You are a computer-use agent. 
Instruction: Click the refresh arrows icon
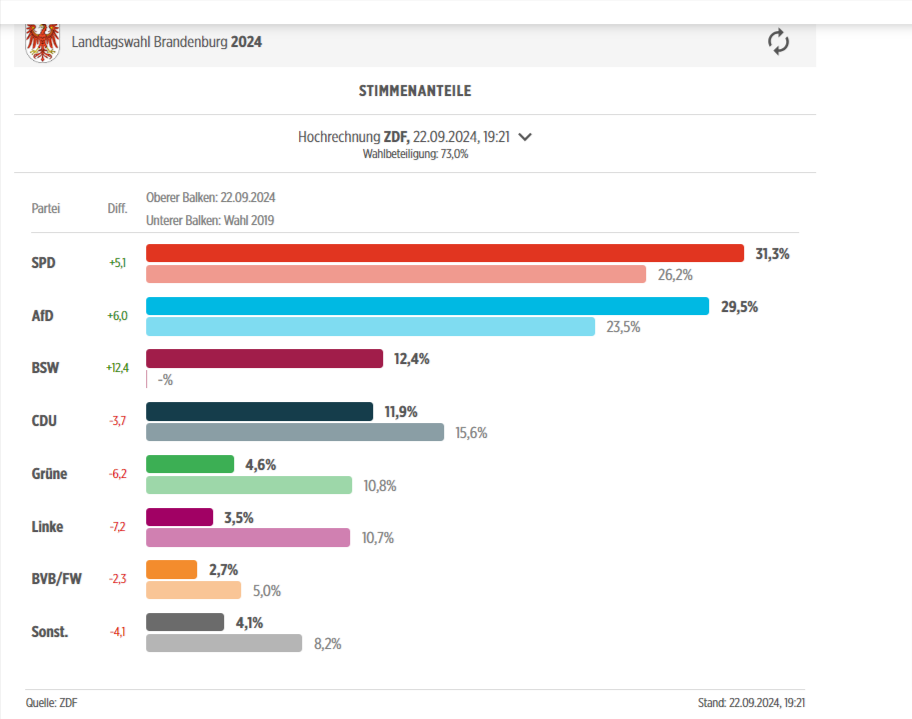[778, 42]
